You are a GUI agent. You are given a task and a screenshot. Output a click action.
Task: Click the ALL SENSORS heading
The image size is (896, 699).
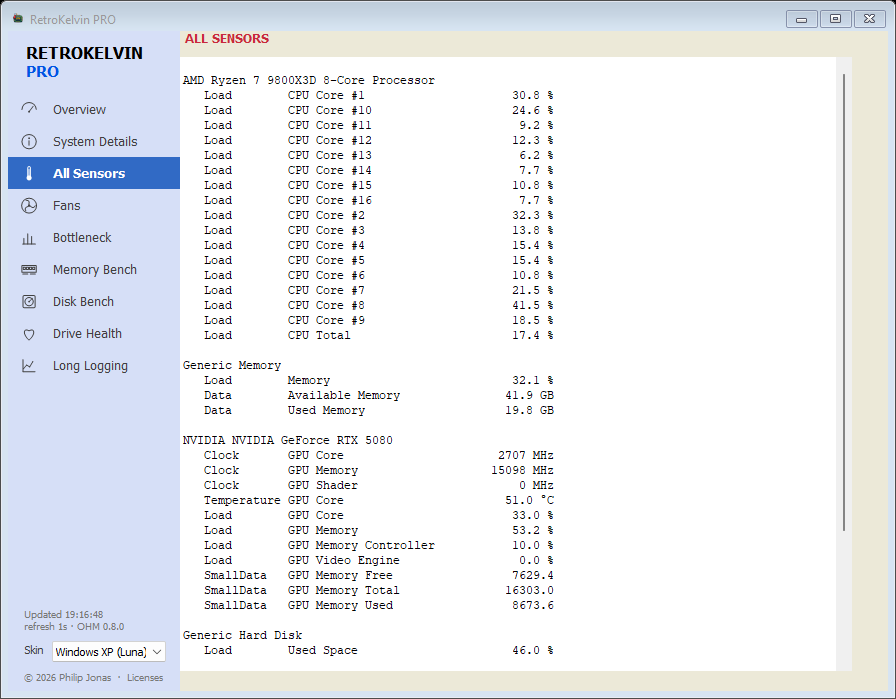(227, 38)
